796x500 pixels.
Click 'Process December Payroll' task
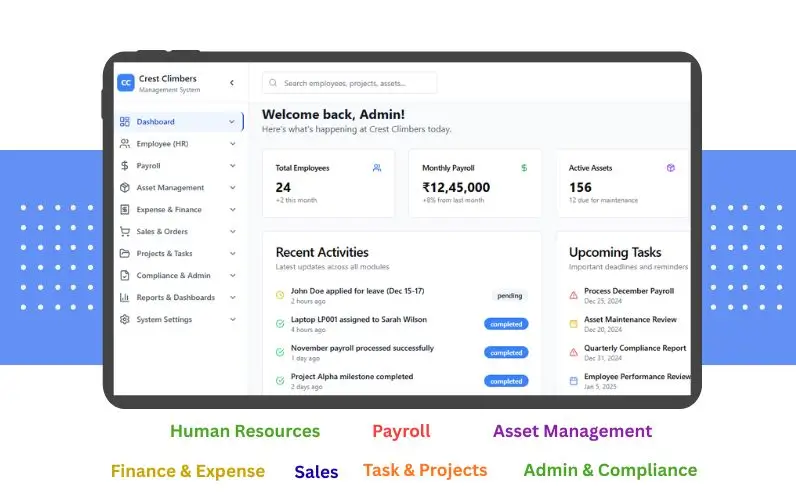click(629, 291)
